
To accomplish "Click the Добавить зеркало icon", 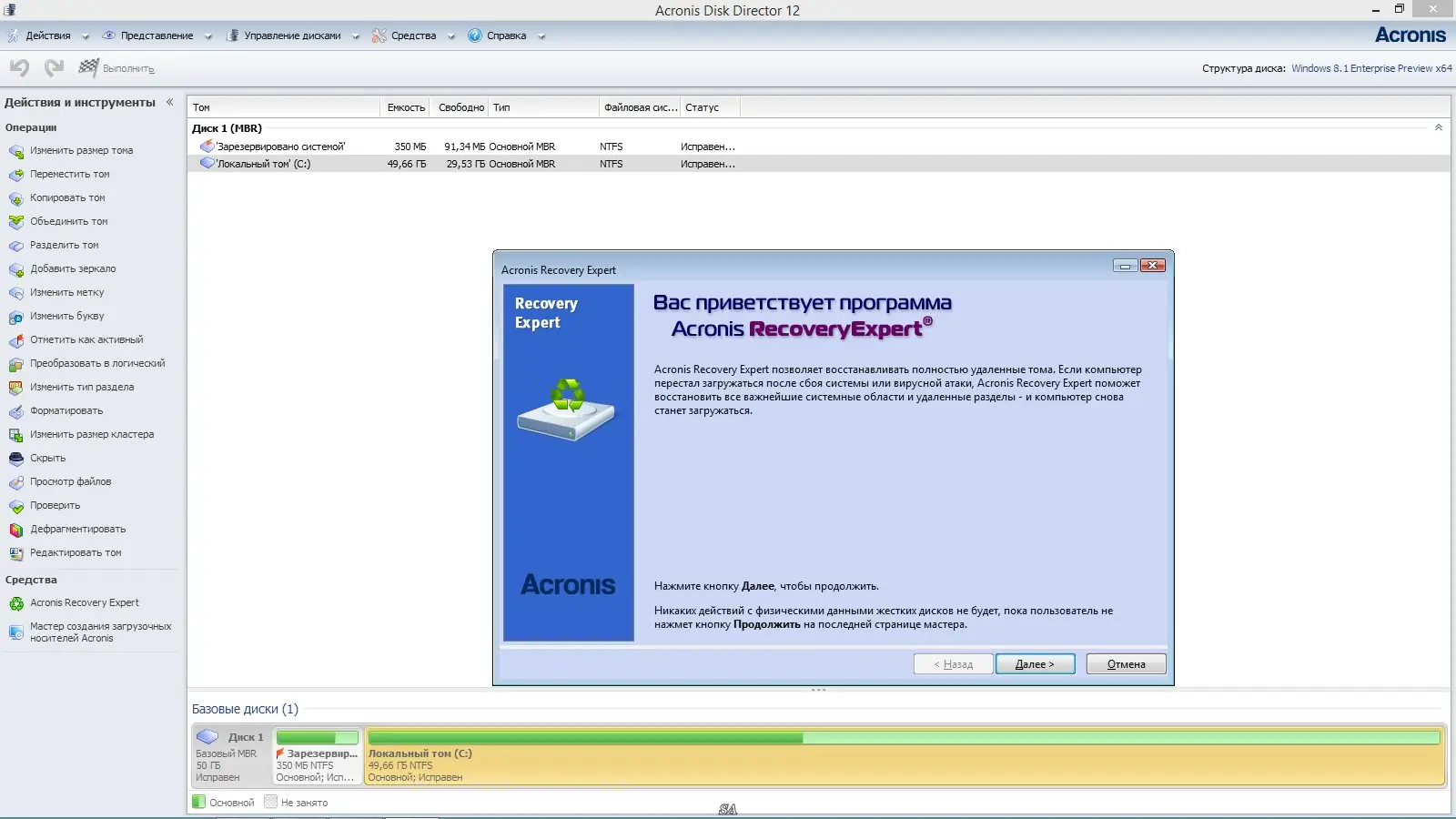I will point(16,269).
